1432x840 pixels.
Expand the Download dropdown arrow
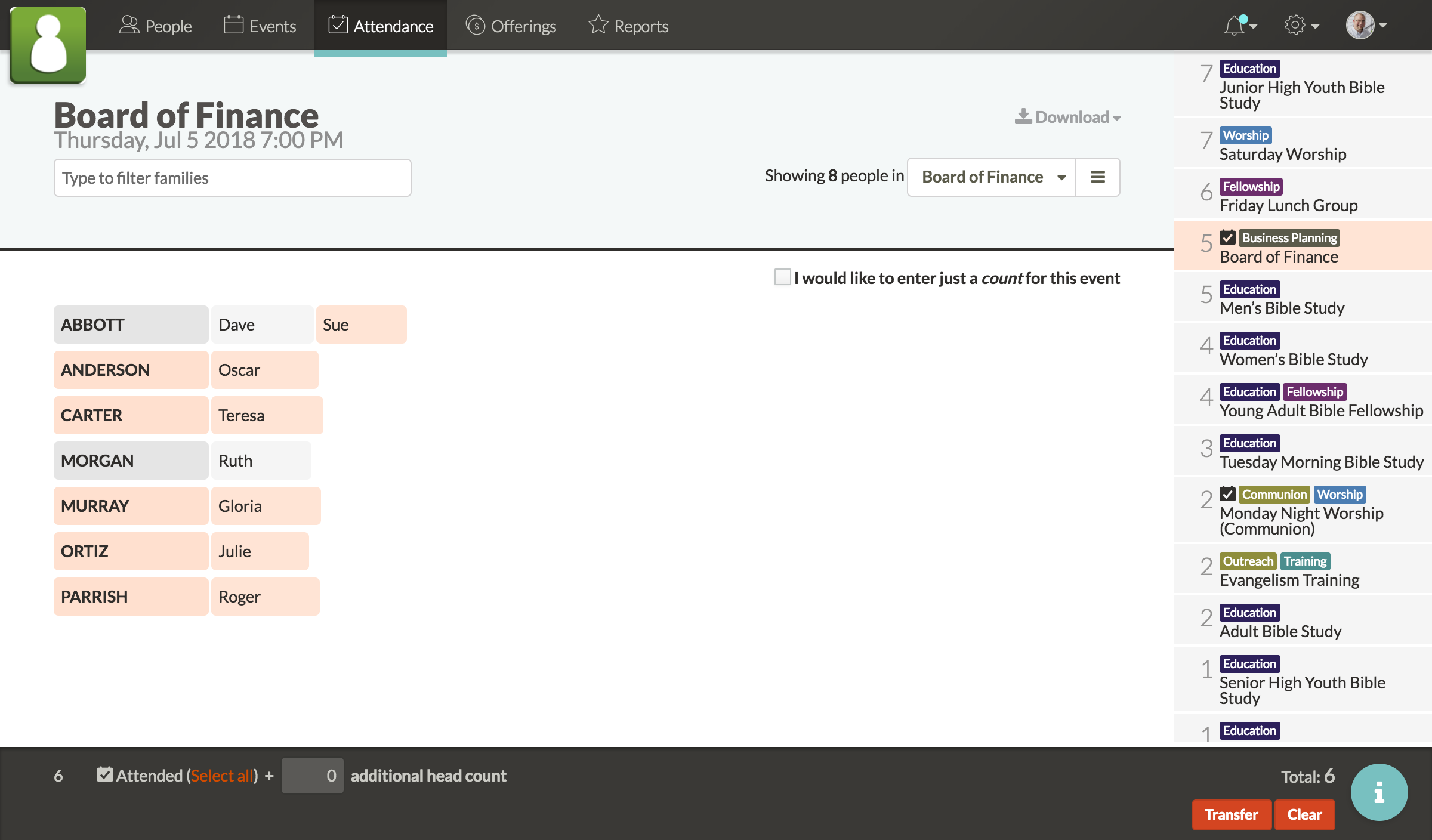point(1116,118)
